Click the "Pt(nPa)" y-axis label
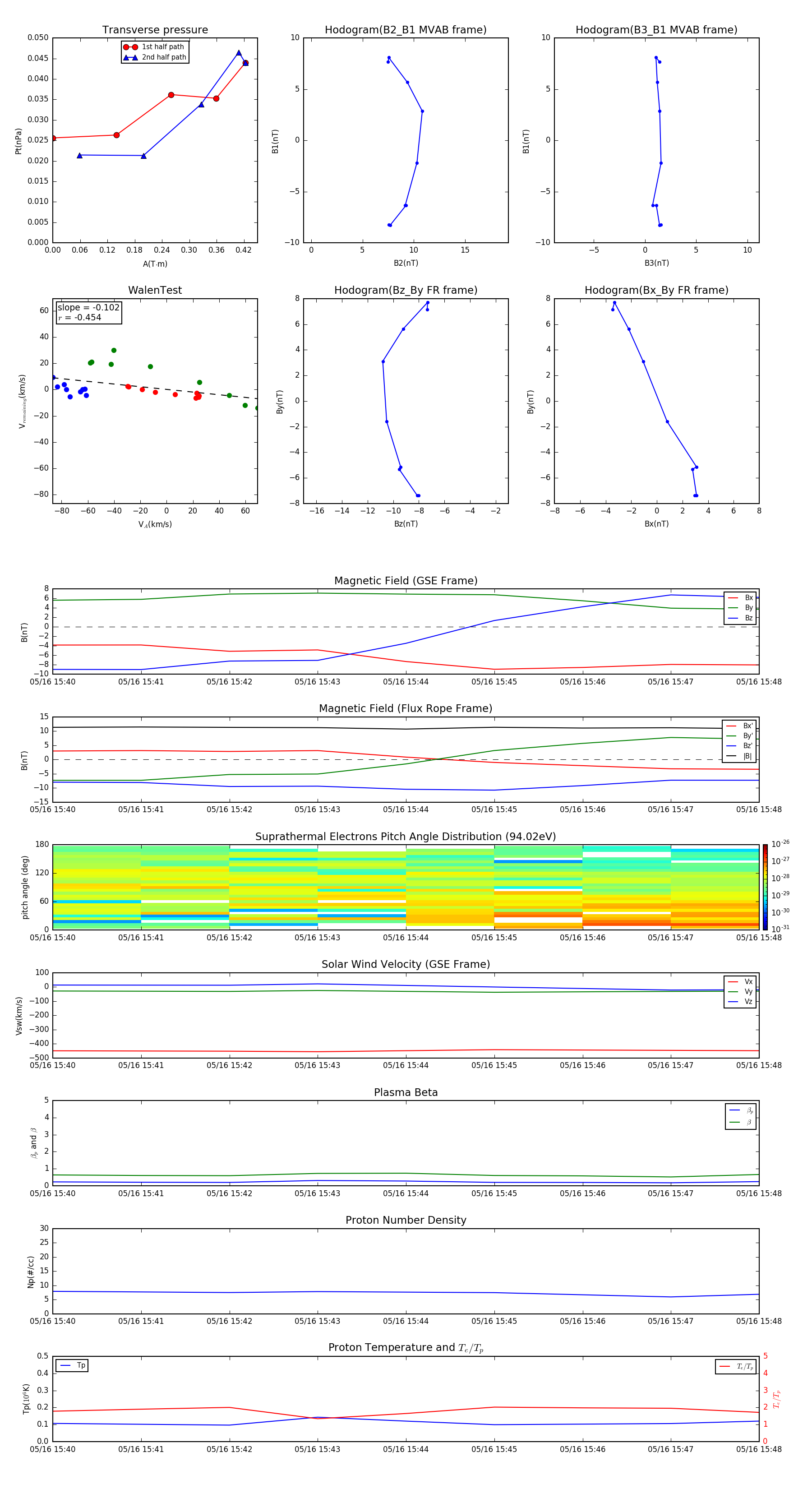 (x=18, y=141)
